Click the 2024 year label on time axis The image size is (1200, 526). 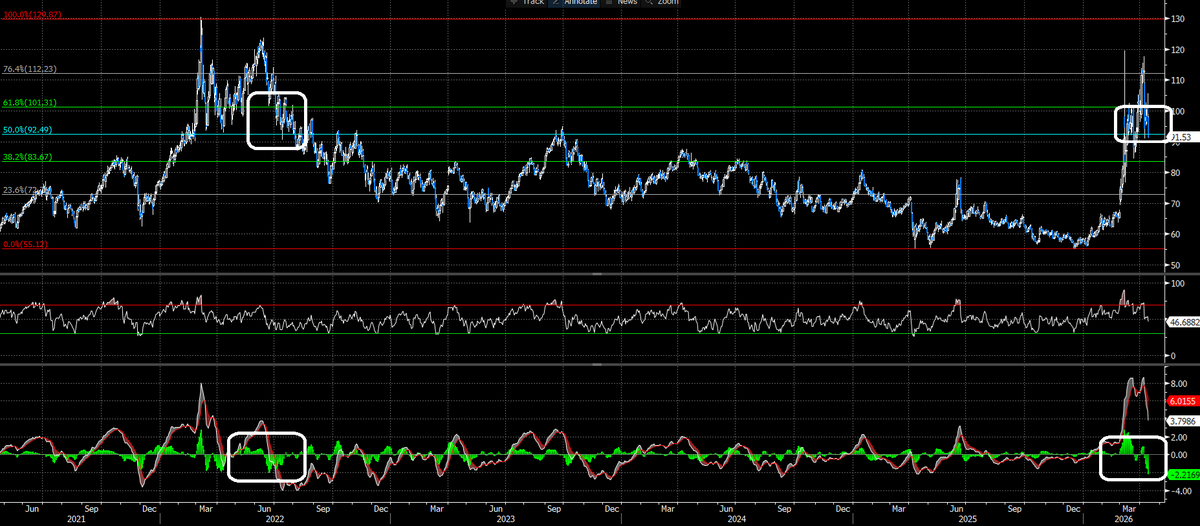pos(737,519)
